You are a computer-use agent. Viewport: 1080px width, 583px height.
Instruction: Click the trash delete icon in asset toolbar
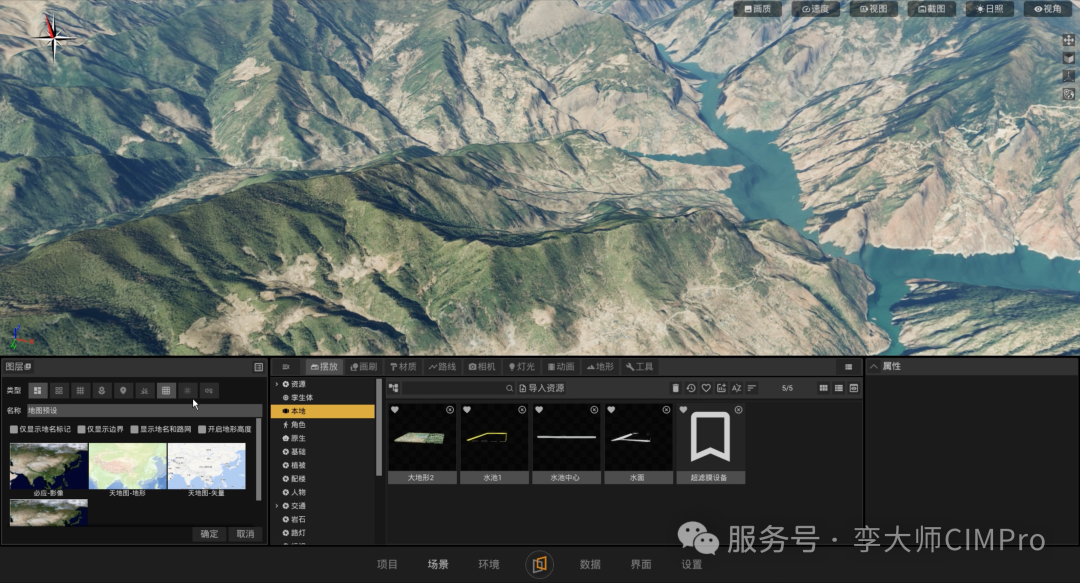pos(676,388)
